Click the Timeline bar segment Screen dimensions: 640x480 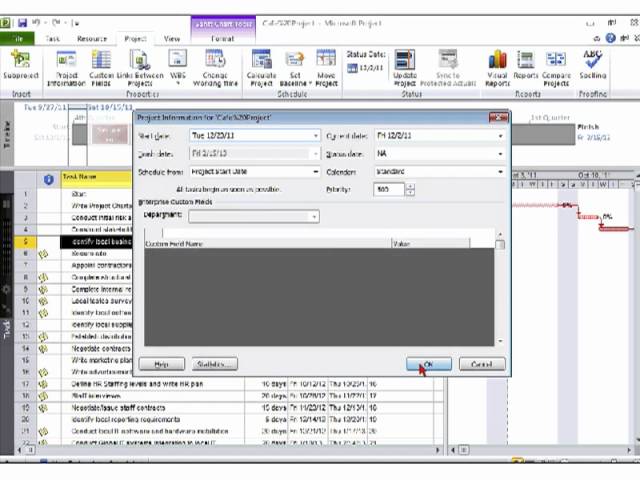109,134
